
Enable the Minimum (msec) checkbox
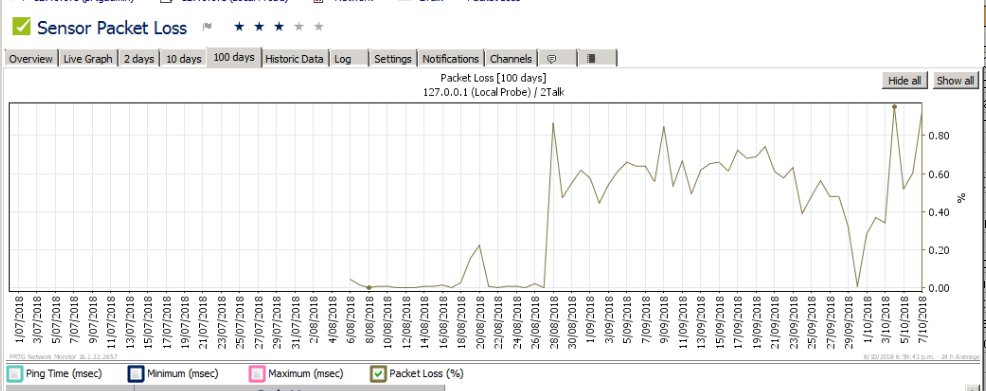coord(136,374)
